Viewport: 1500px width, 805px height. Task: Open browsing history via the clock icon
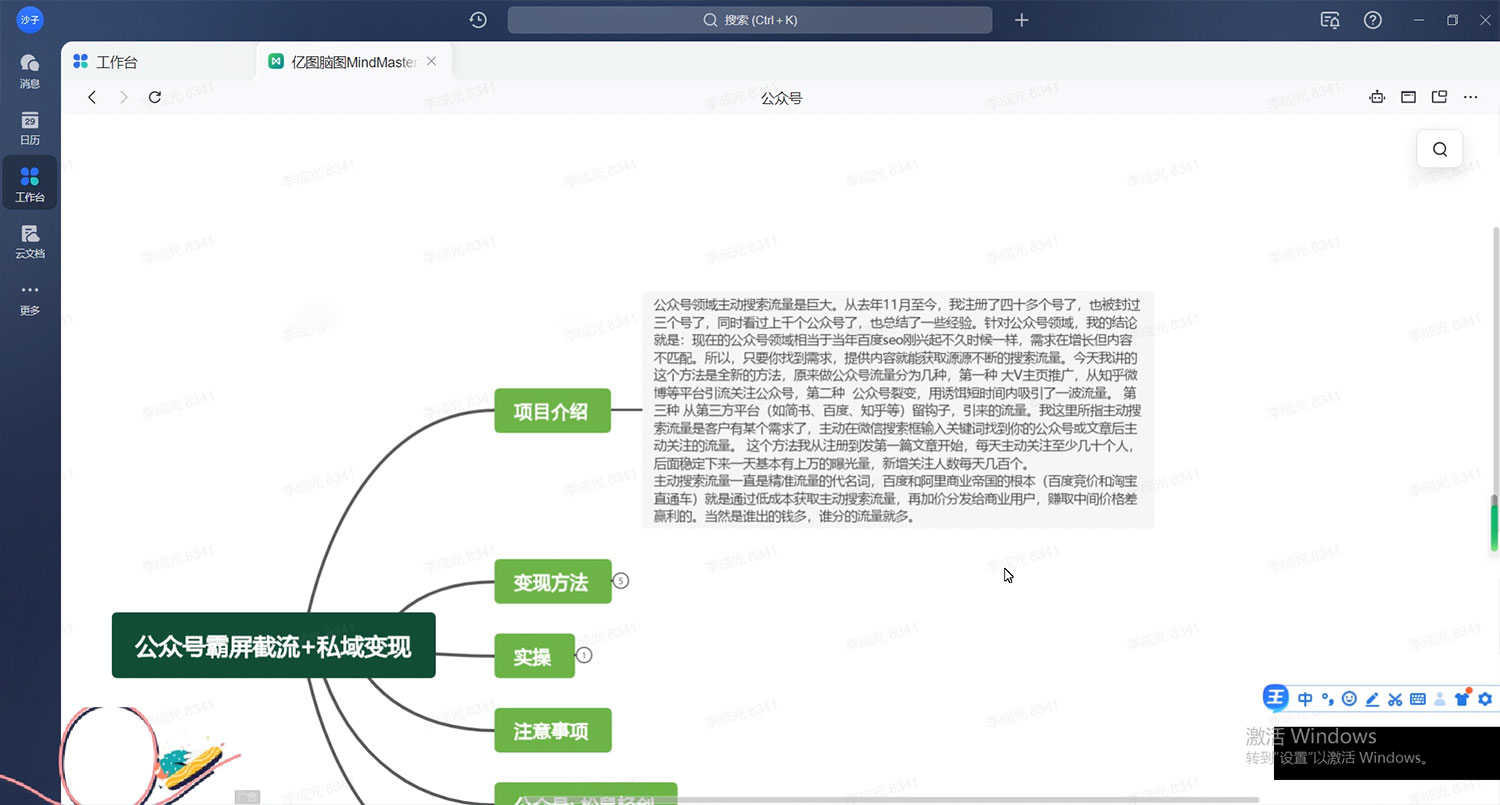(x=478, y=20)
